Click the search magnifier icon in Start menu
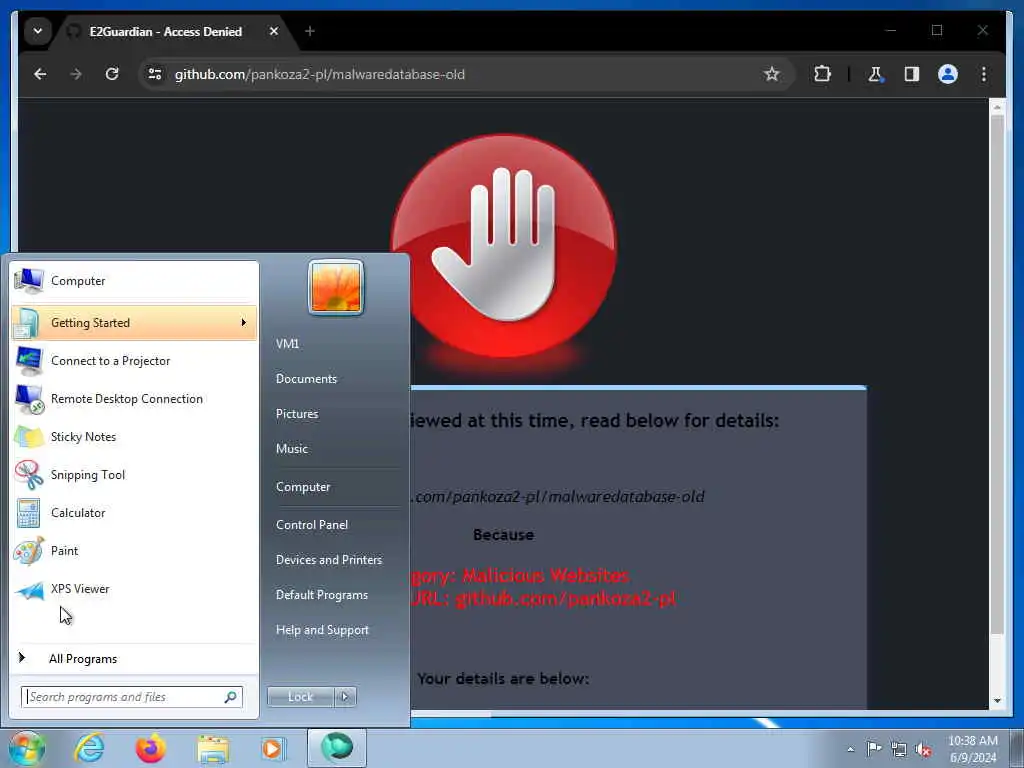 pos(231,697)
